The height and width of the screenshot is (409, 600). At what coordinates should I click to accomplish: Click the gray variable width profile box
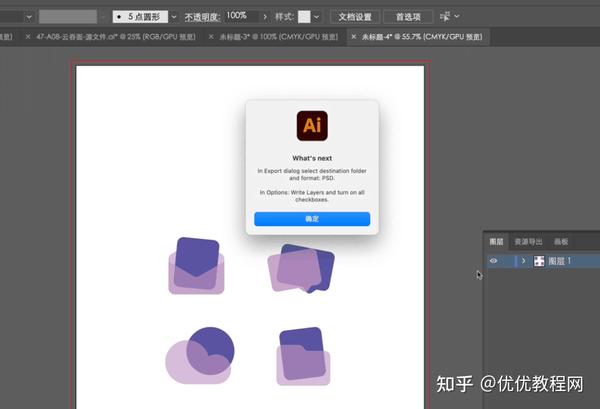pyautogui.click(x=68, y=17)
